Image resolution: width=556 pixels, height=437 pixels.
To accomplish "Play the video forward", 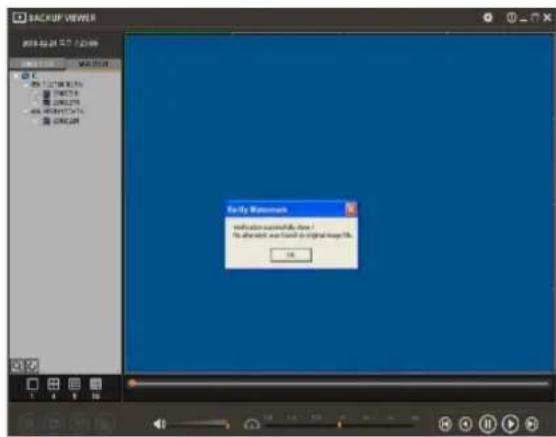I will [510, 424].
